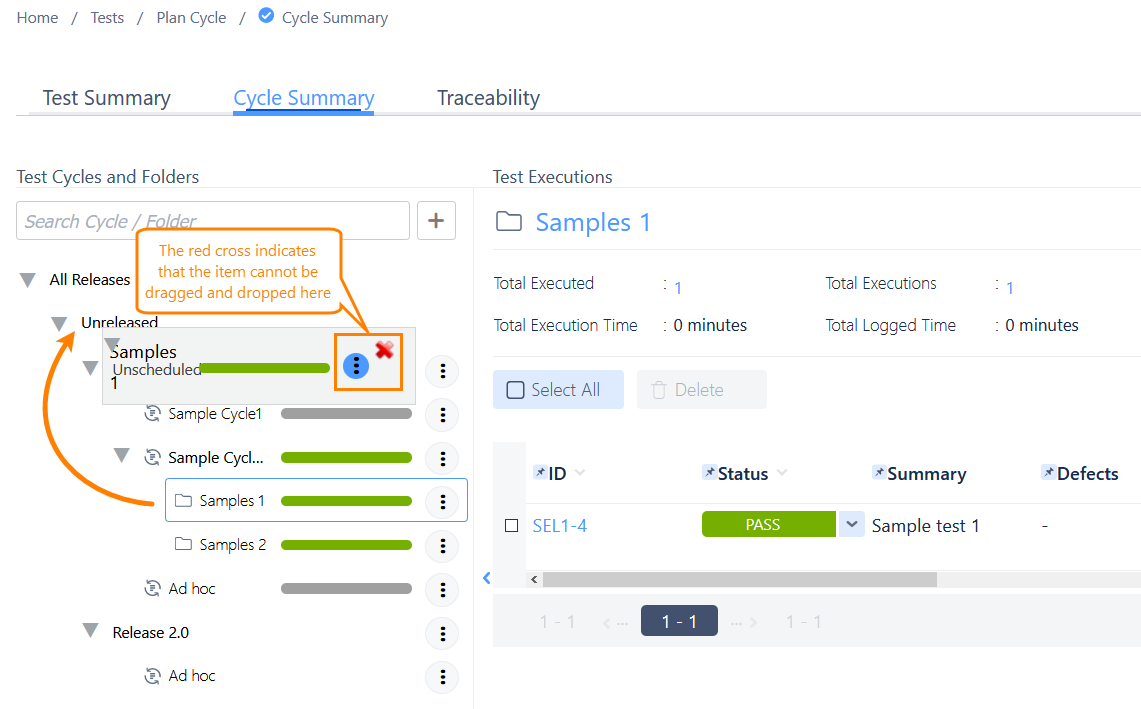Collapse the side panel with blue chevron
This screenshot has width=1141, height=709.
pos(486,578)
